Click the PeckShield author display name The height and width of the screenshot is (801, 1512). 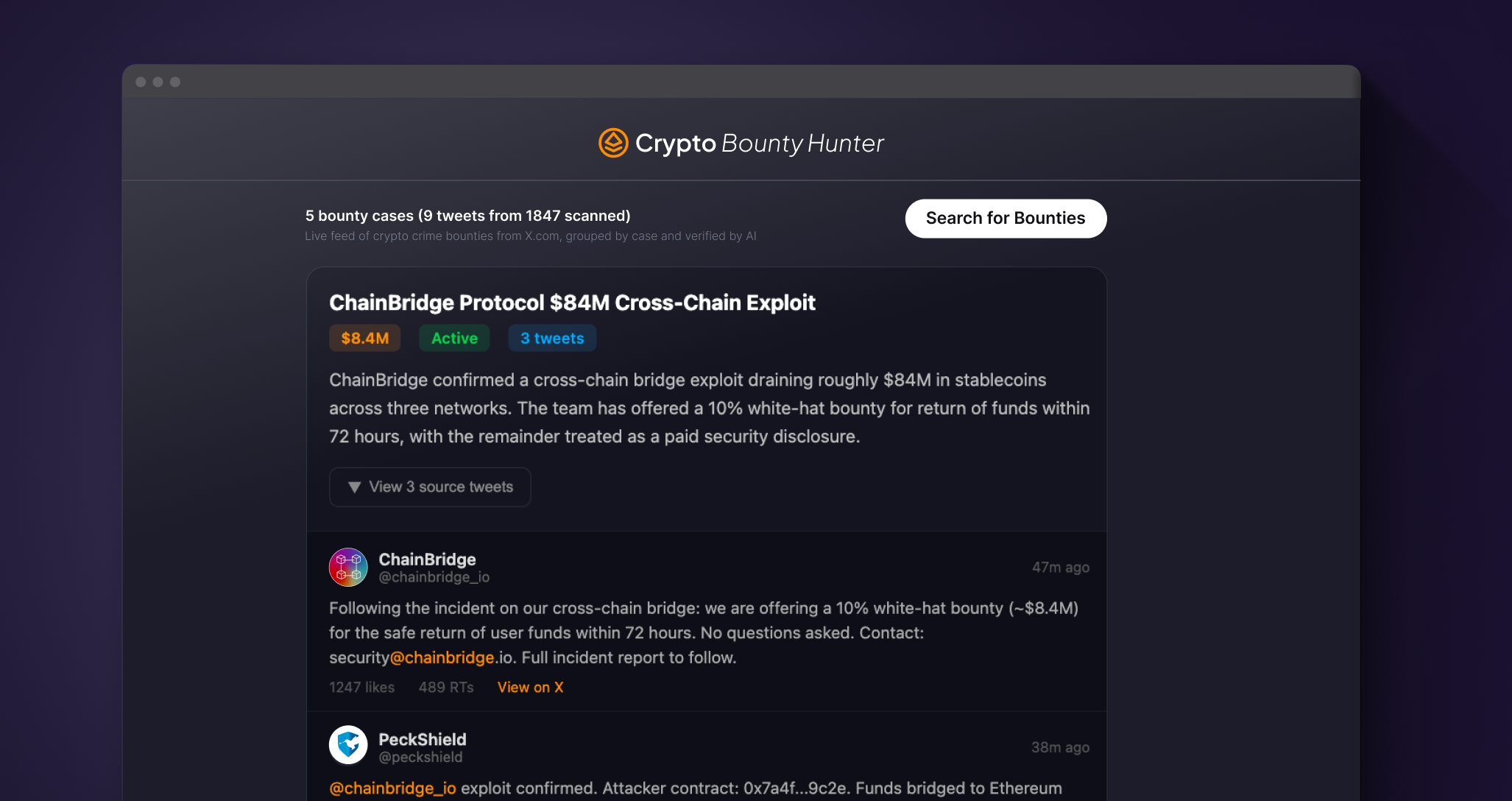(423, 739)
